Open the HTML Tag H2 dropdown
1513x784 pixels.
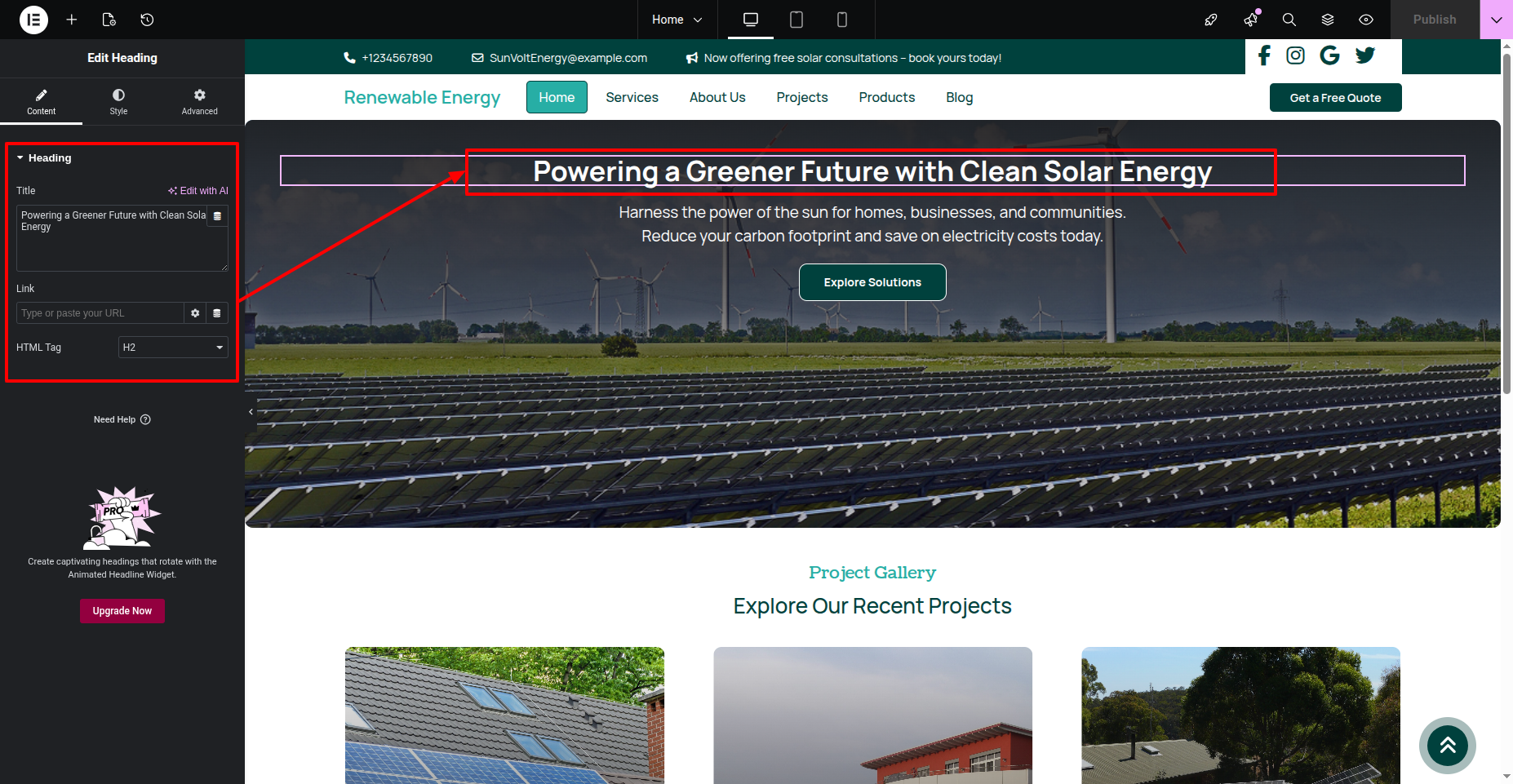(173, 348)
